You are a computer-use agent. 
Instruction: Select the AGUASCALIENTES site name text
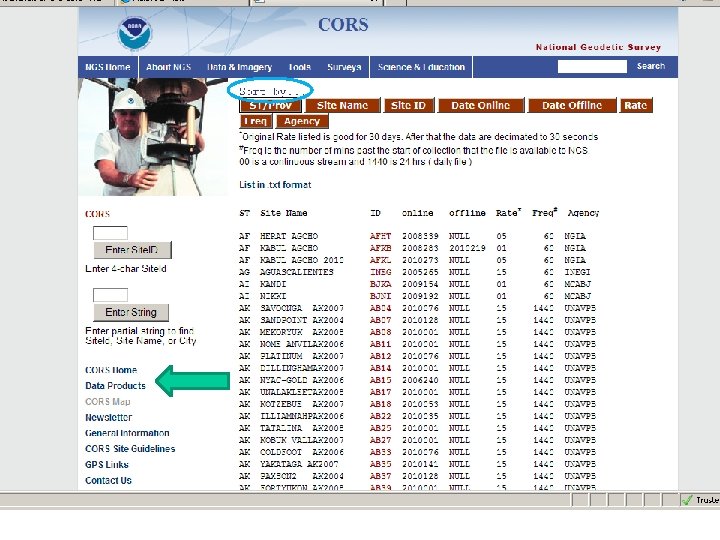pos(297,272)
